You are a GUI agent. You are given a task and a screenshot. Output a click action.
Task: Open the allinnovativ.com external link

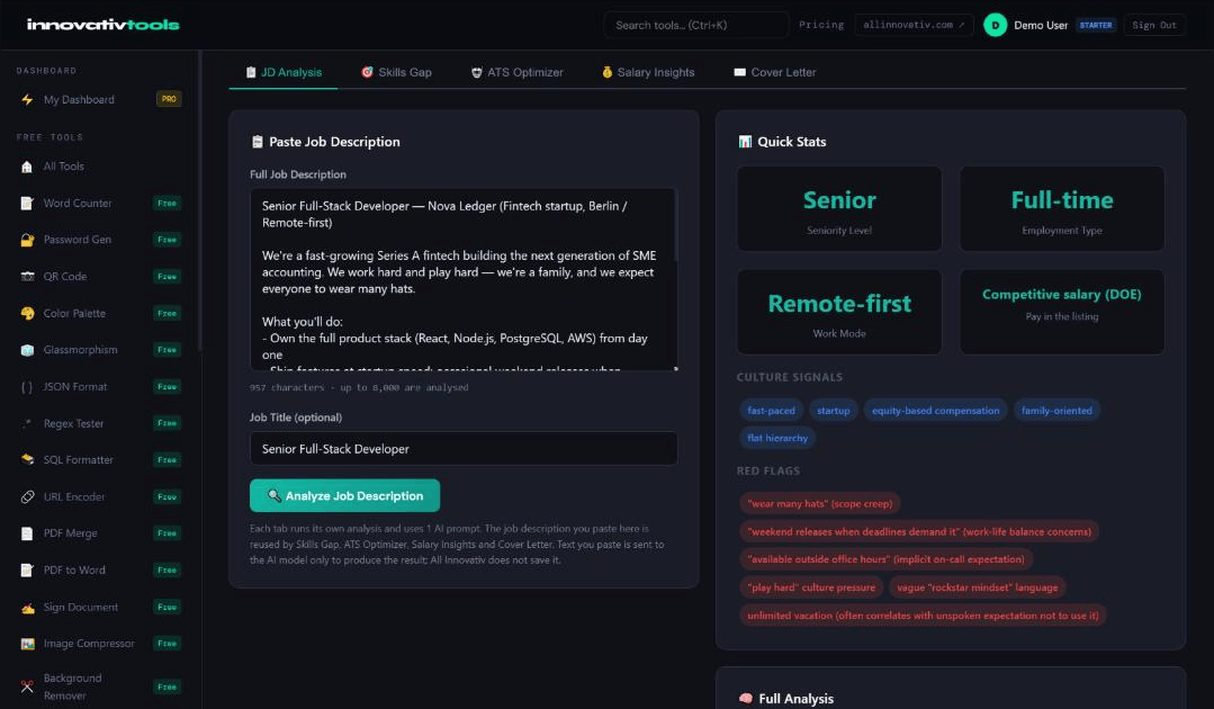click(914, 25)
